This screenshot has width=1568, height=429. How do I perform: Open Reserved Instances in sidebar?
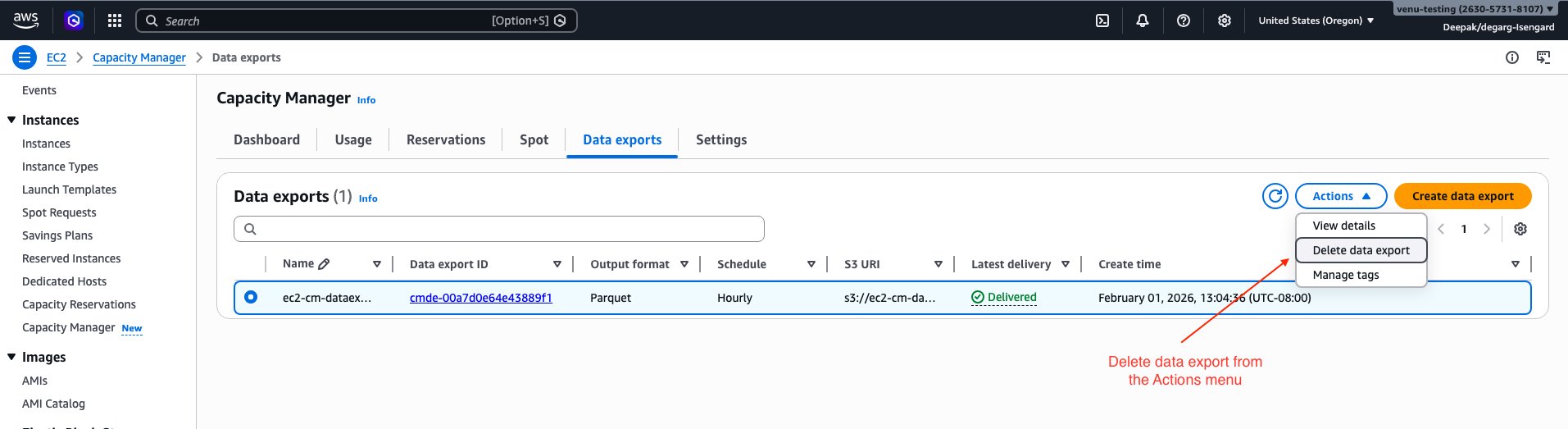(x=71, y=258)
